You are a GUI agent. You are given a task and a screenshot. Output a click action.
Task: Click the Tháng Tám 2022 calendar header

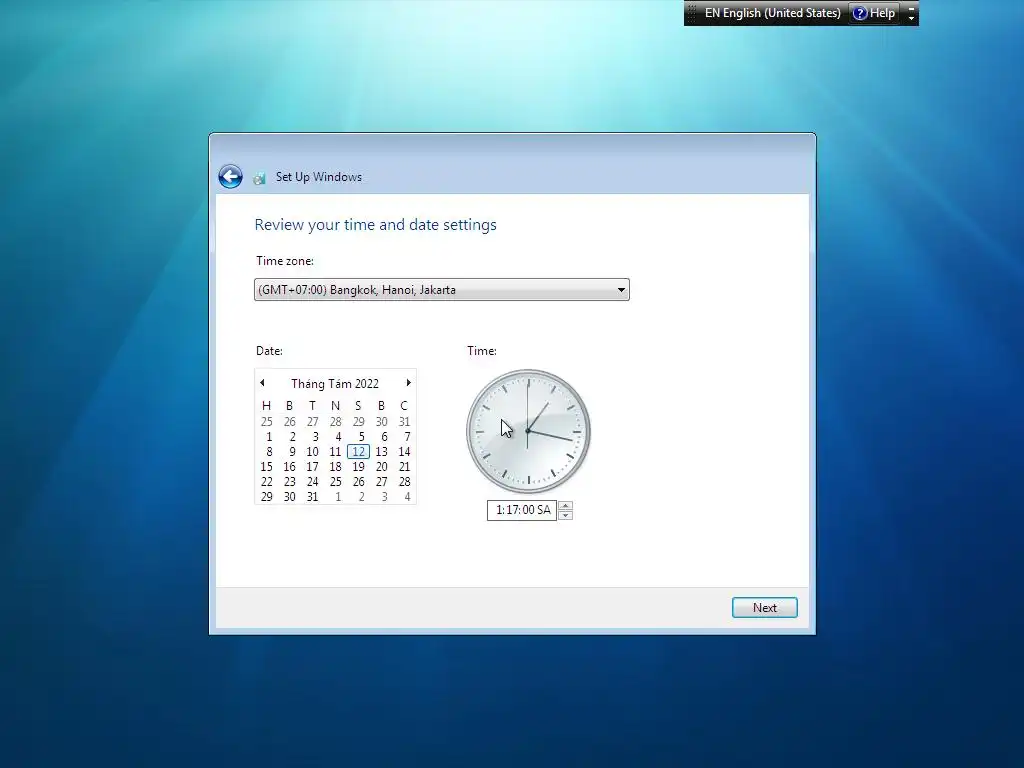[335, 383]
